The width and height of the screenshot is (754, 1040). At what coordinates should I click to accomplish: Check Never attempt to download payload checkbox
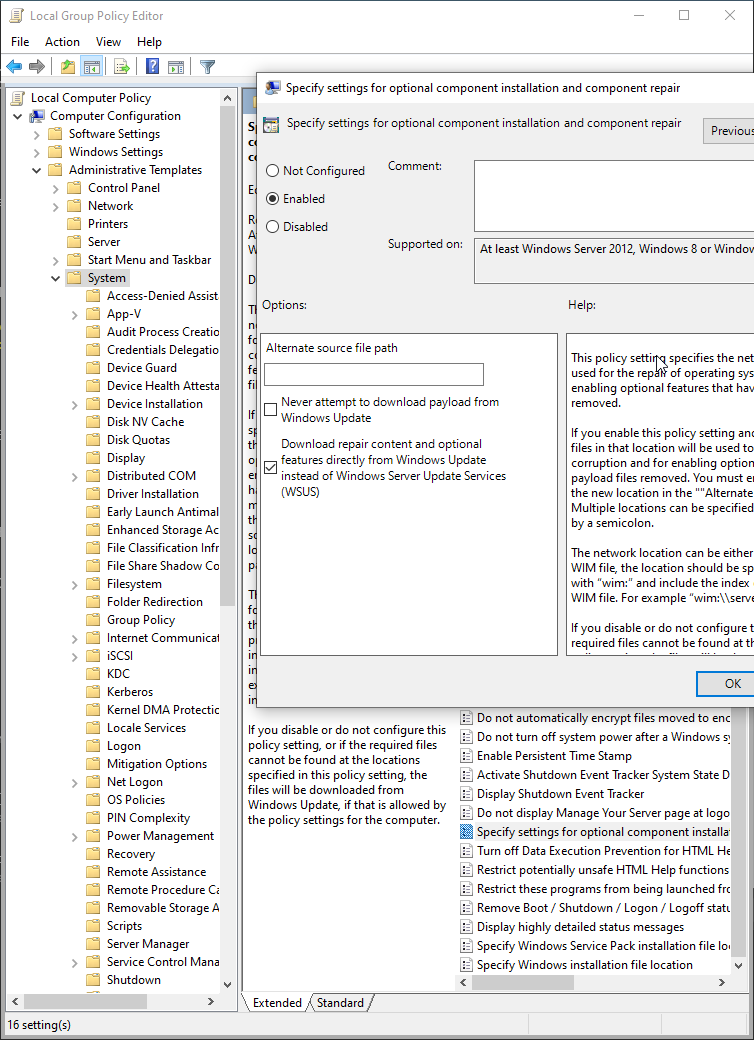coord(271,410)
